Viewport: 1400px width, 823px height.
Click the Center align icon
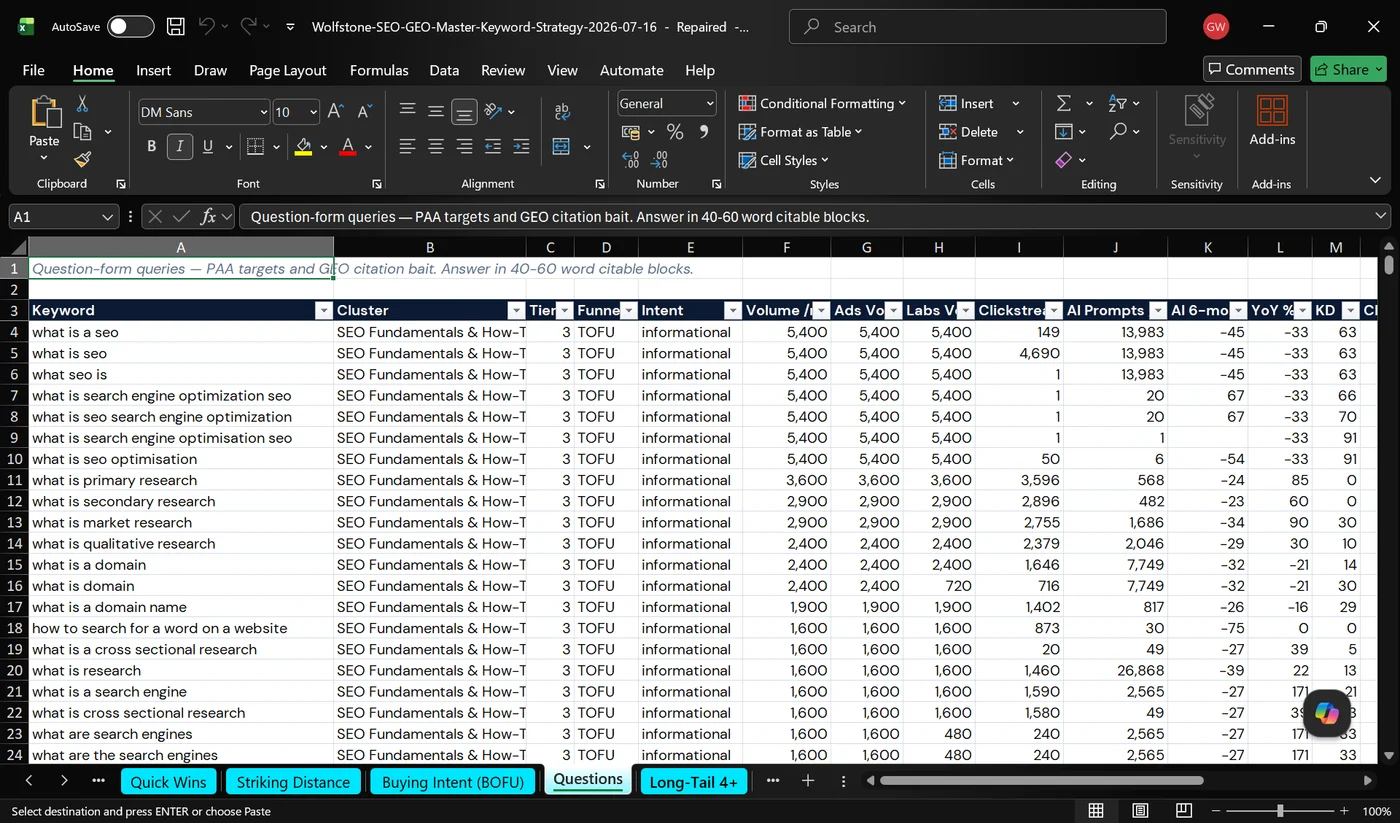tap(436, 146)
